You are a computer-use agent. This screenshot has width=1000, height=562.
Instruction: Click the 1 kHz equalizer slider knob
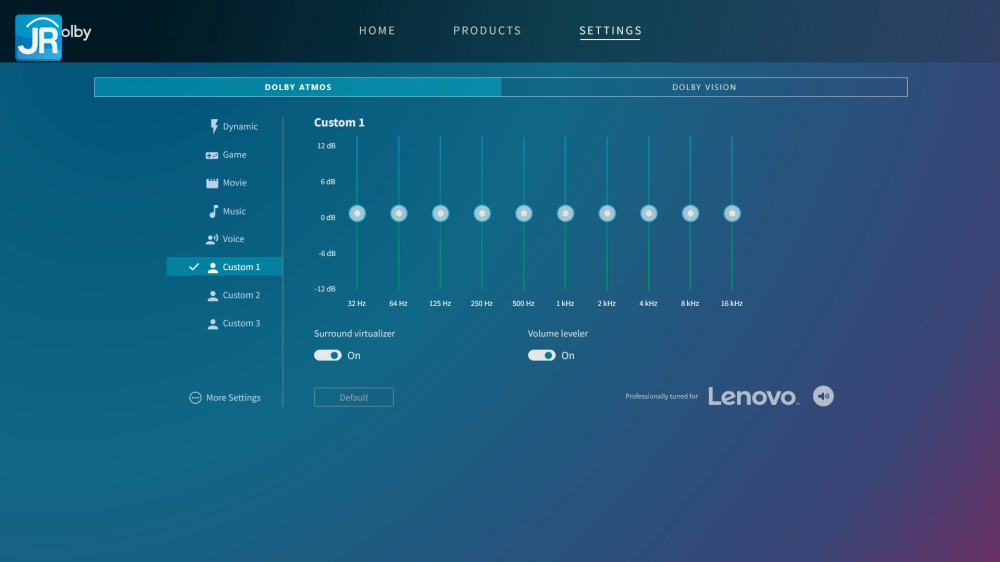point(565,213)
